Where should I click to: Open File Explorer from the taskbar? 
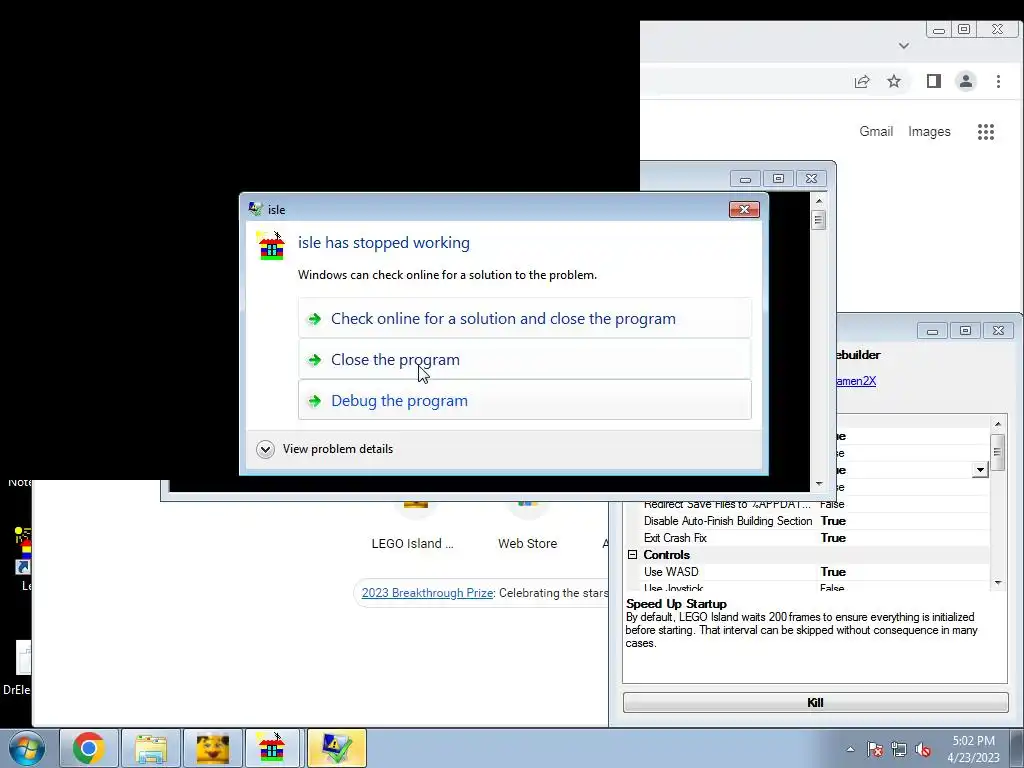point(151,748)
